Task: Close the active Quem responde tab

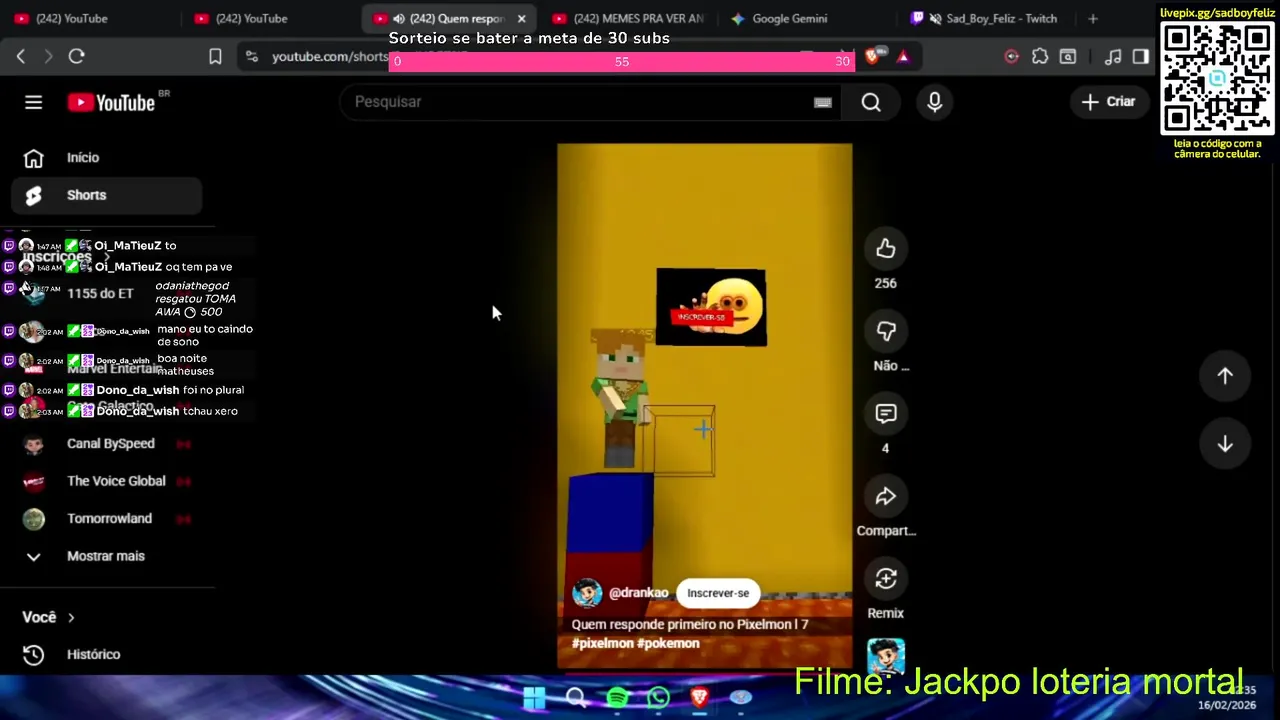Action: point(521,19)
